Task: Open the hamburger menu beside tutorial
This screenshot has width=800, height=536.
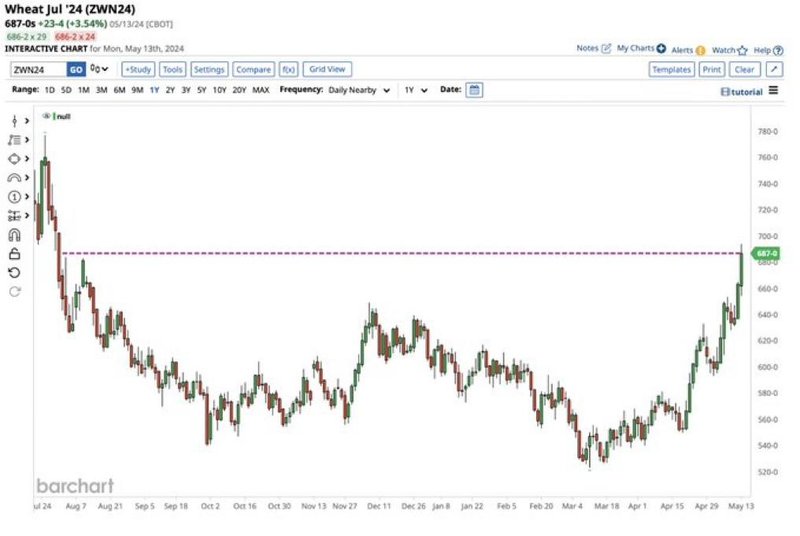Action: point(774,91)
